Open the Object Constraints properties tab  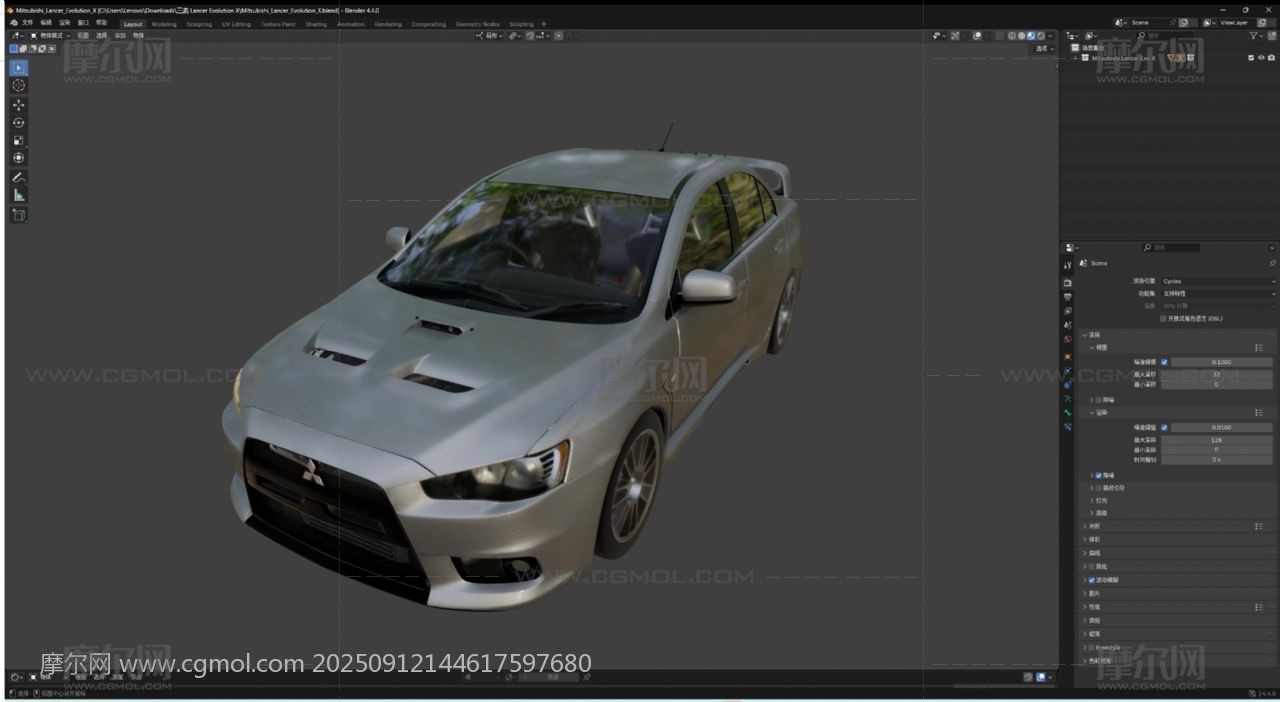[x=1068, y=385]
